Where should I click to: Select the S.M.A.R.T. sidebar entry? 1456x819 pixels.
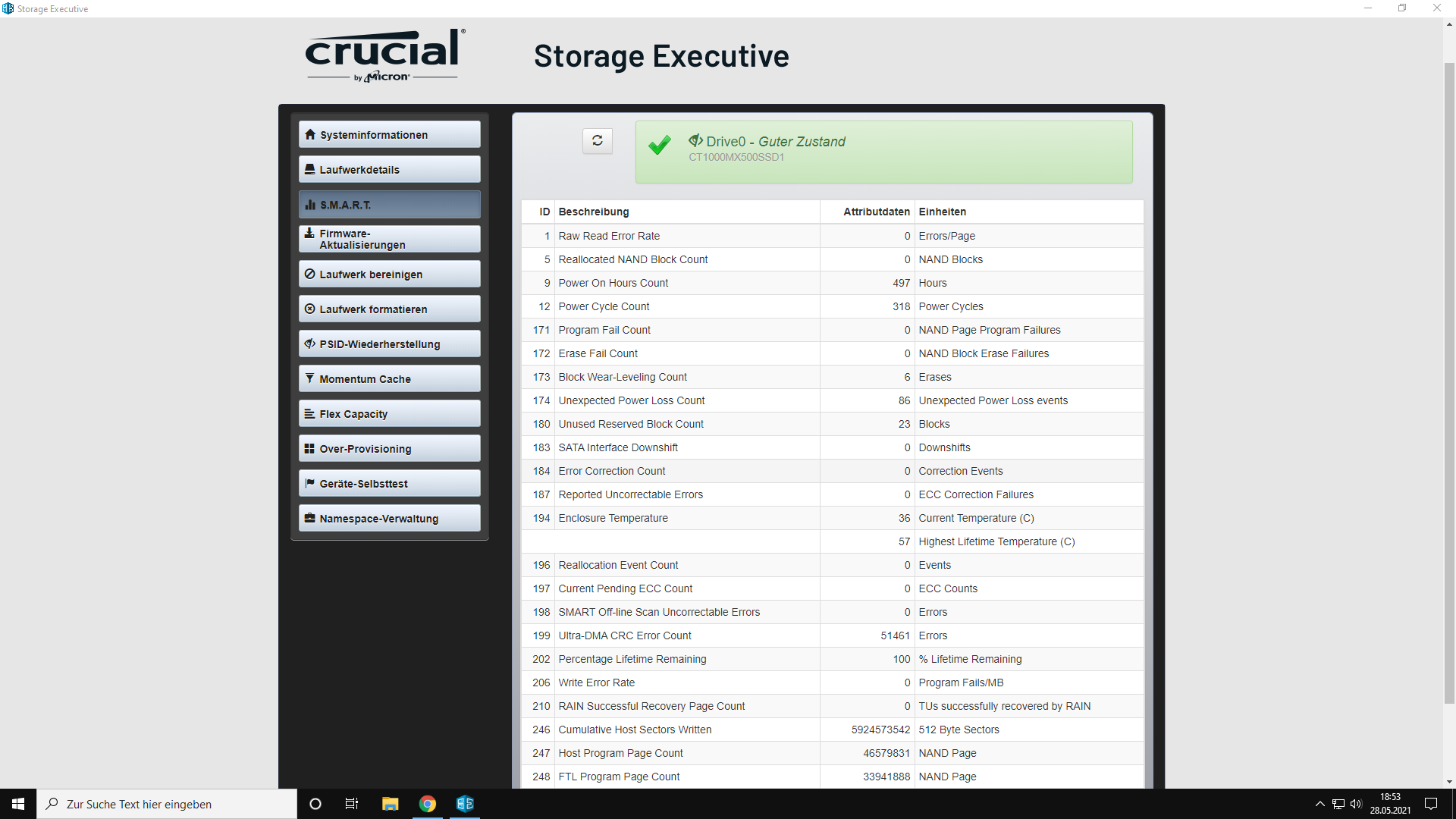389,205
